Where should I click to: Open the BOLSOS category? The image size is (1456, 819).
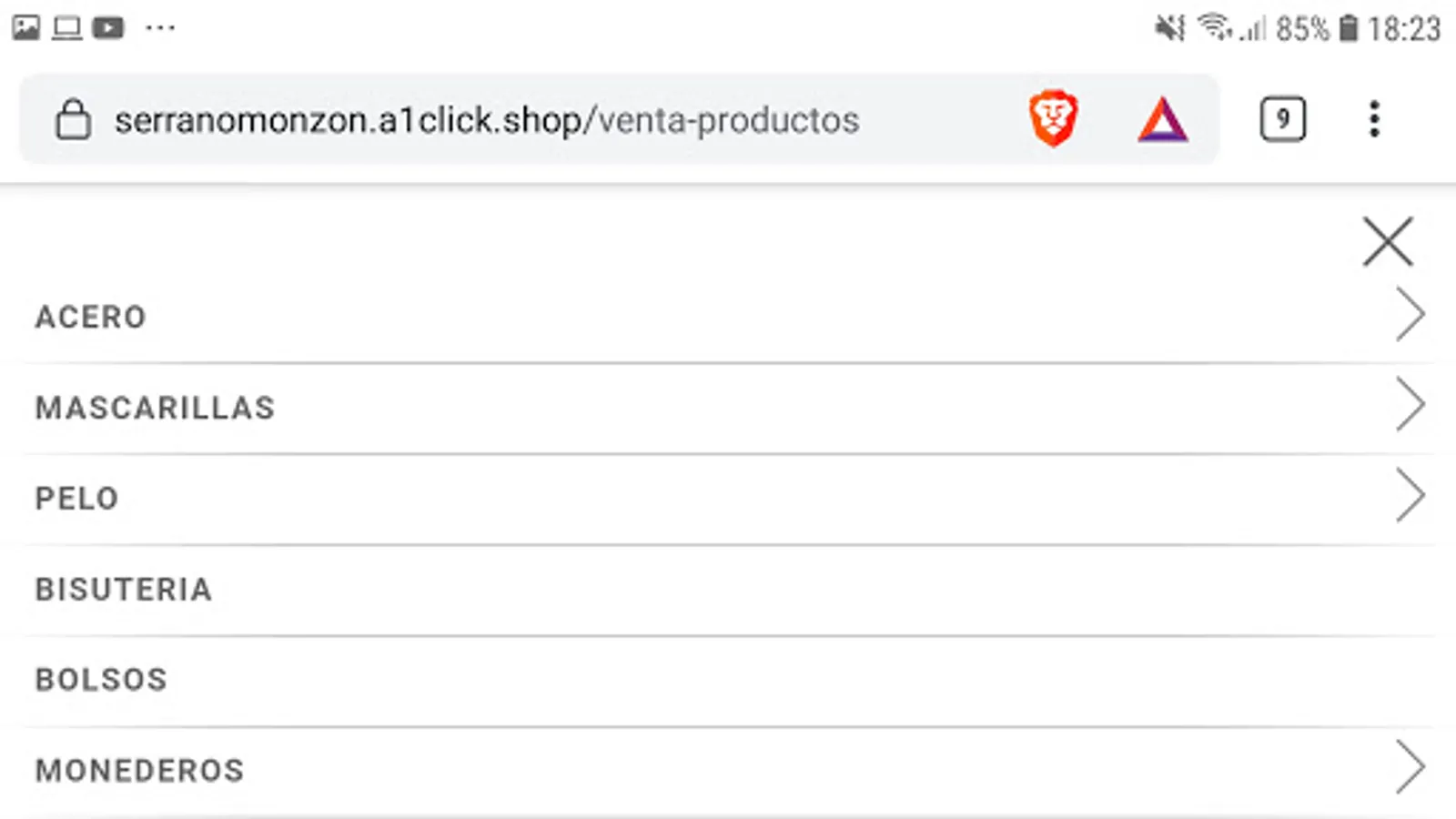[101, 680]
